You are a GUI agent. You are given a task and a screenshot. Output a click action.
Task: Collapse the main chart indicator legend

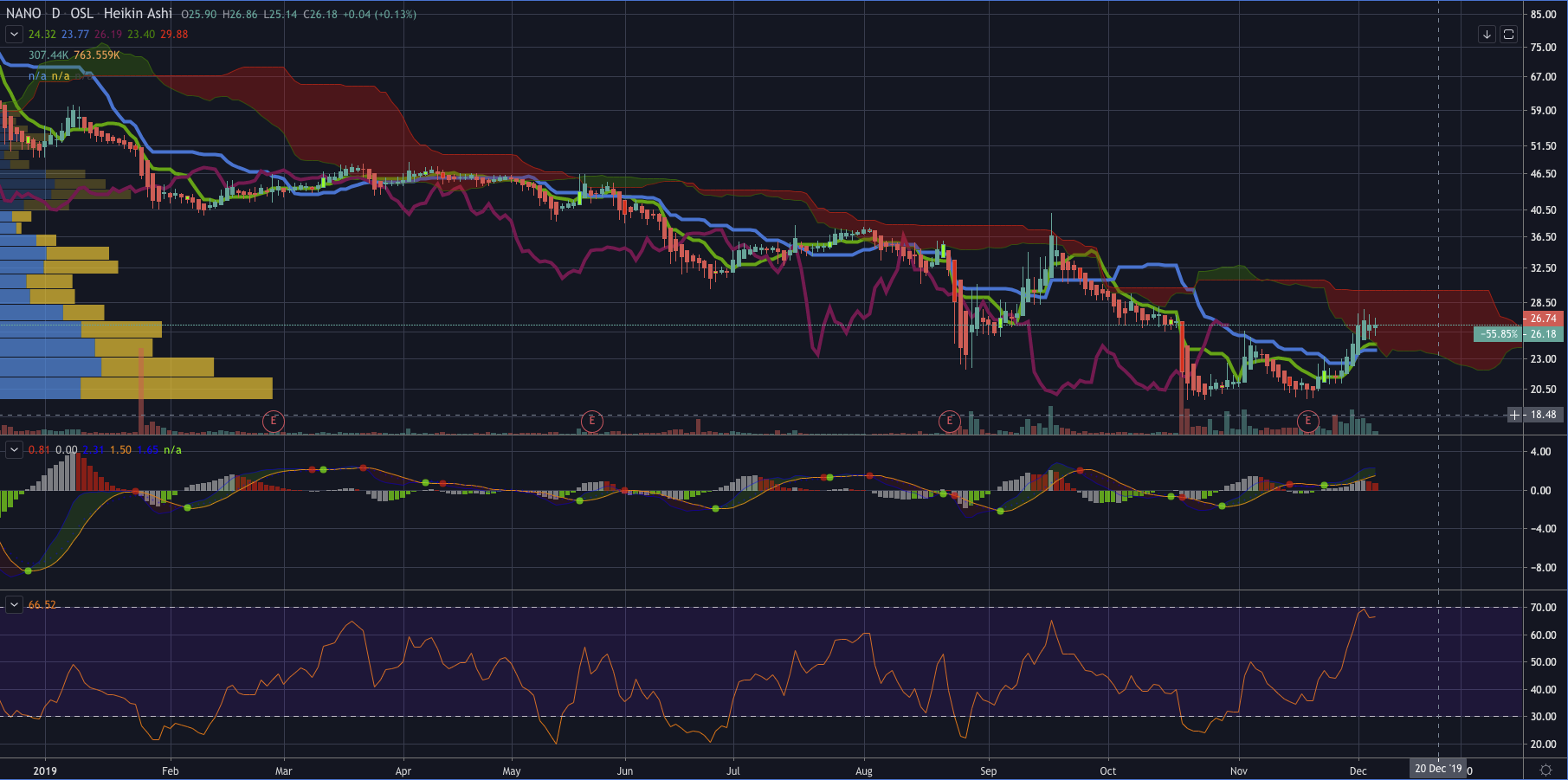14,35
